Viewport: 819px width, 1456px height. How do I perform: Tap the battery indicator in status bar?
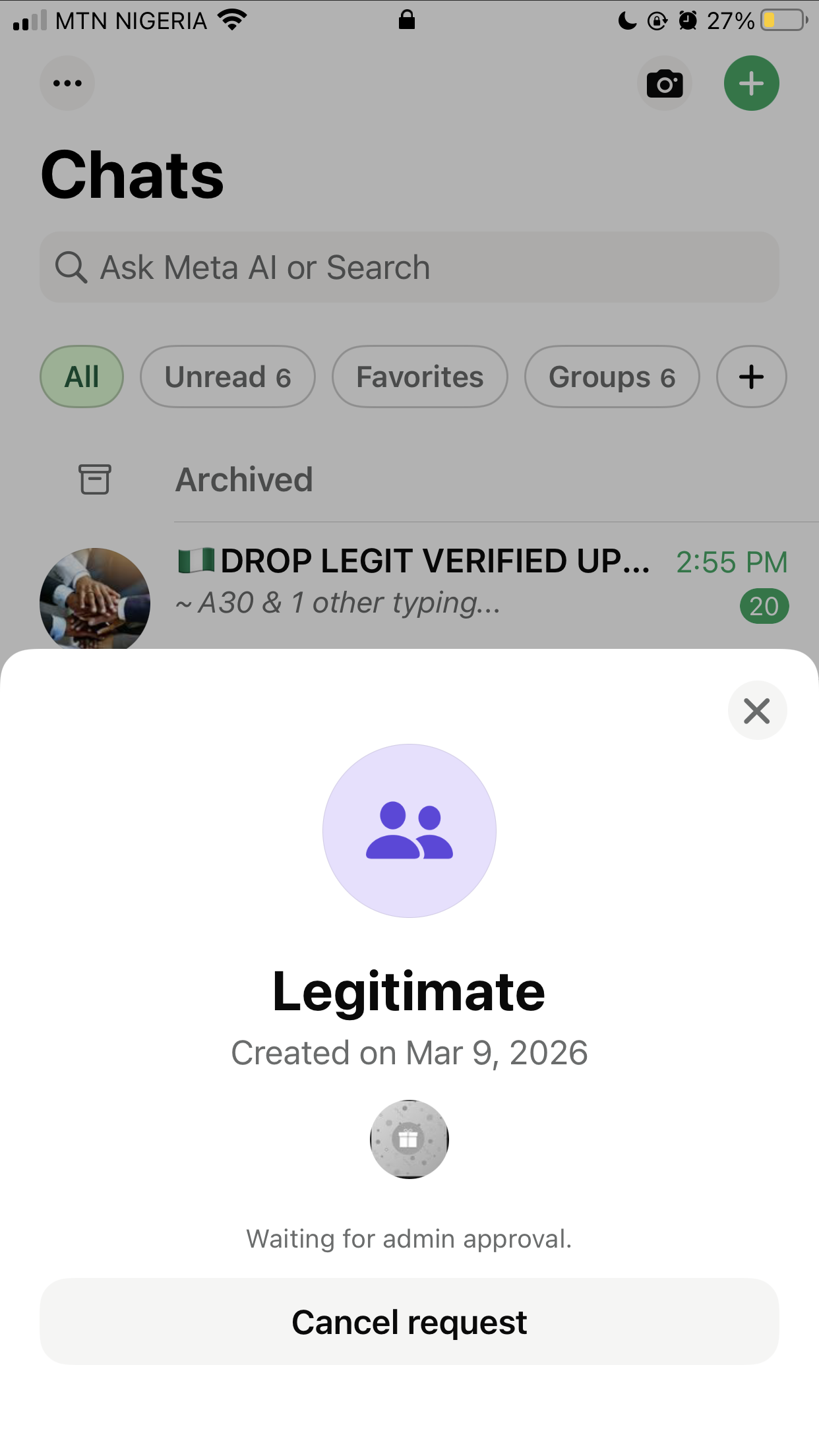point(783,20)
